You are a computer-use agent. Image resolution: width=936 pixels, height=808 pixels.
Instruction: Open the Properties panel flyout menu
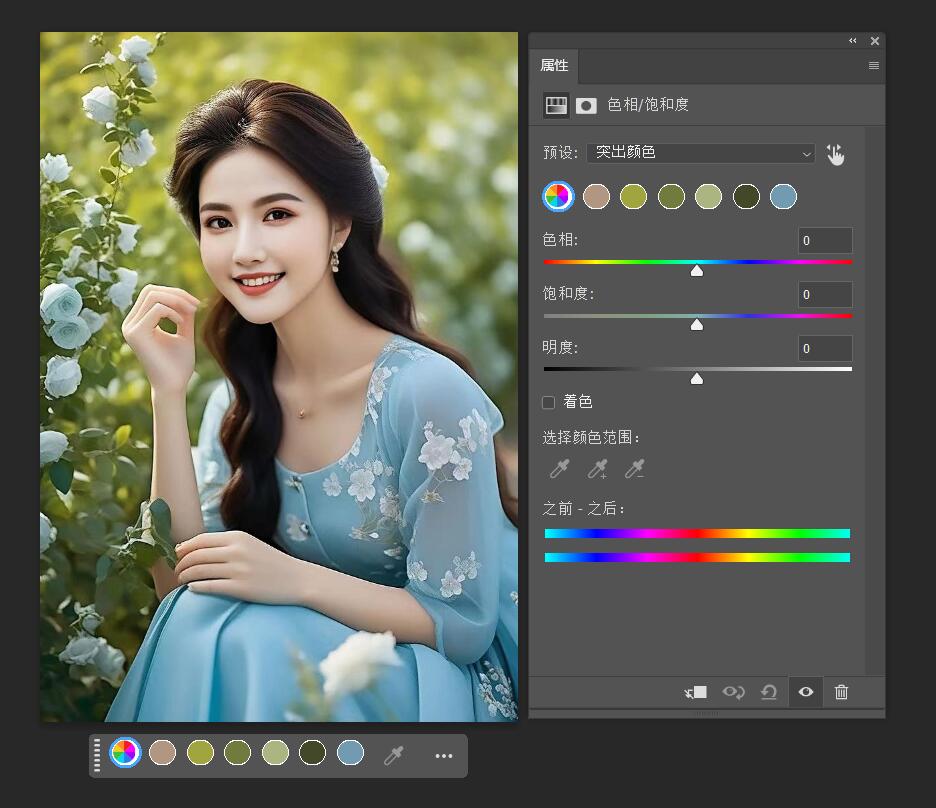point(874,66)
